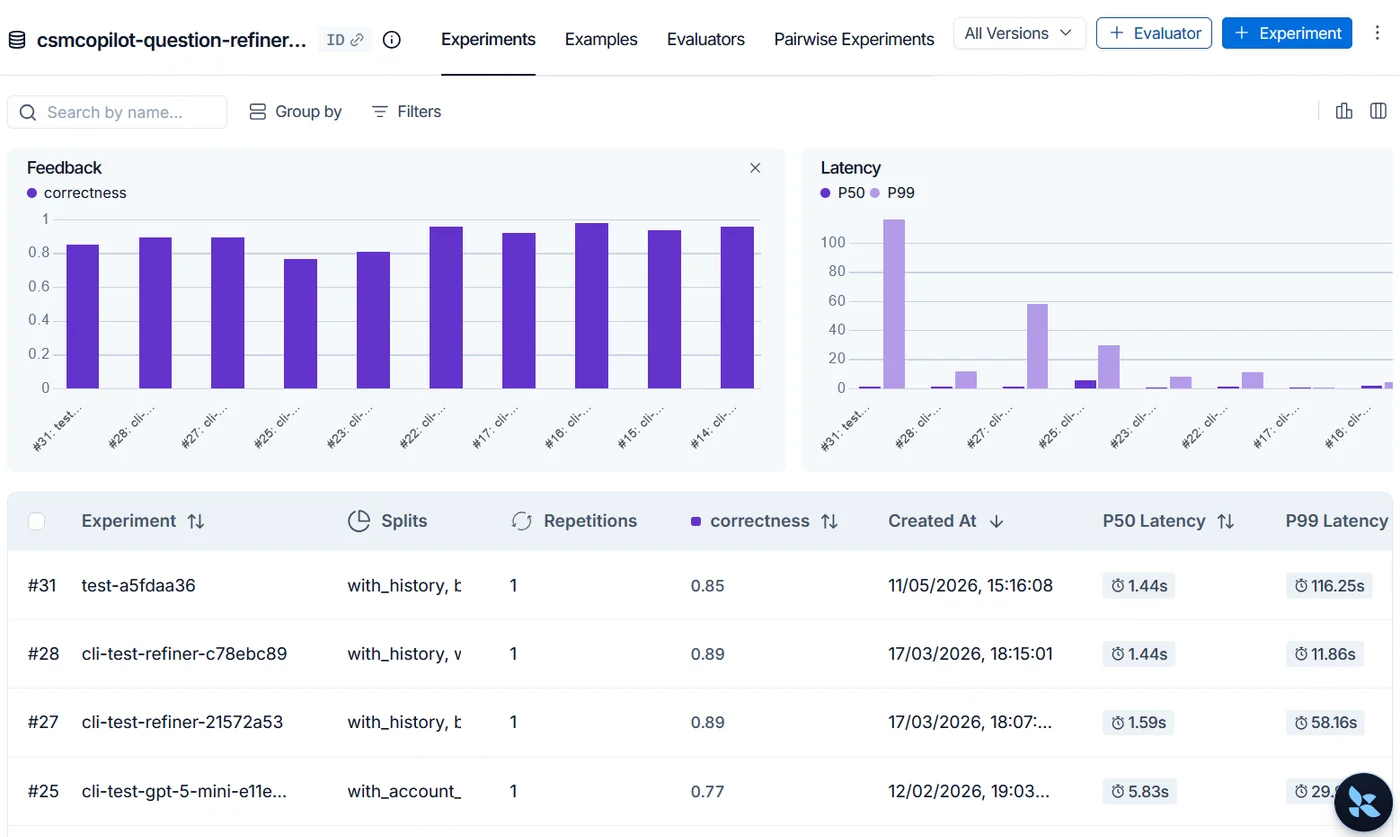Open the columns layout icon
The width and height of the screenshot is (1400, 837).
click(1378, 111)
